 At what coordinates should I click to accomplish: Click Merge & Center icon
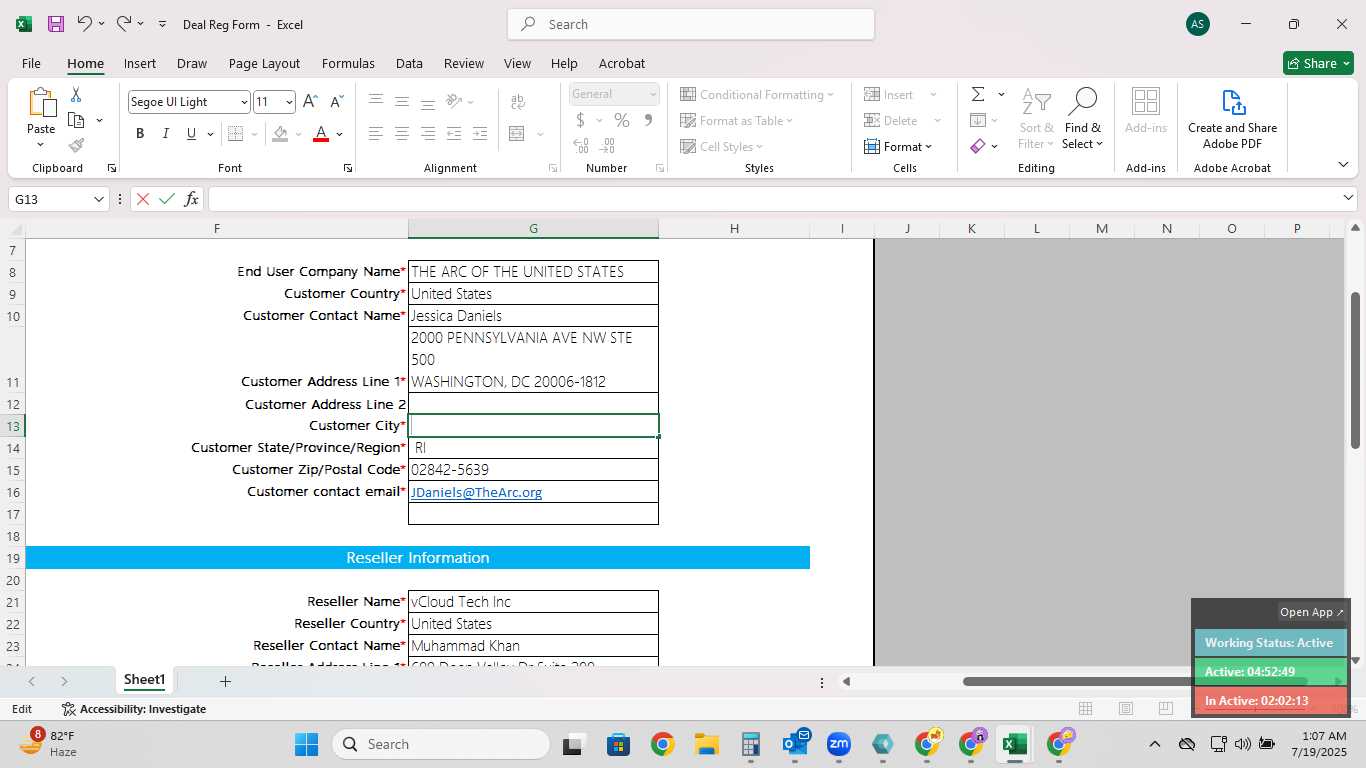point(517,134)
